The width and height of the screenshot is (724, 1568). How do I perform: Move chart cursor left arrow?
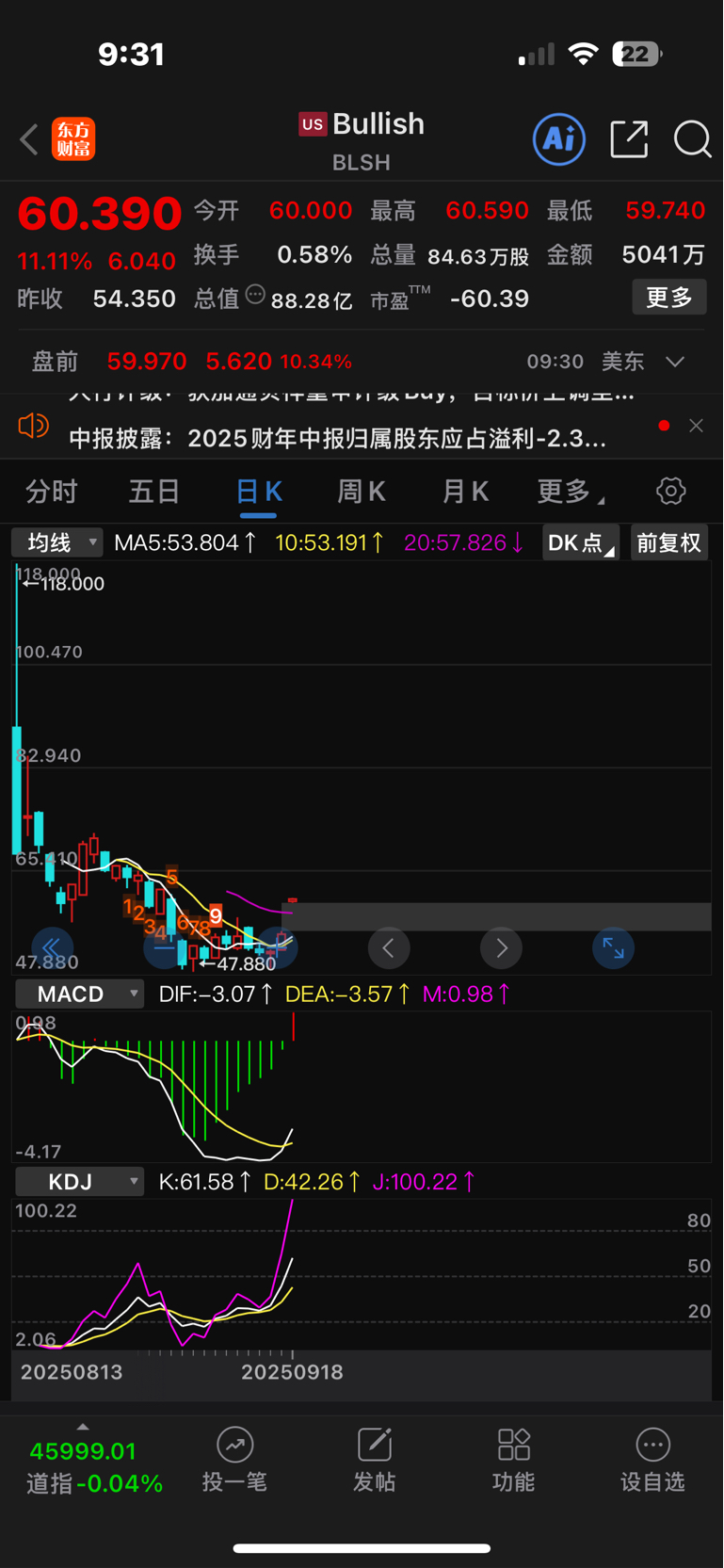click(x=389, y=948)
